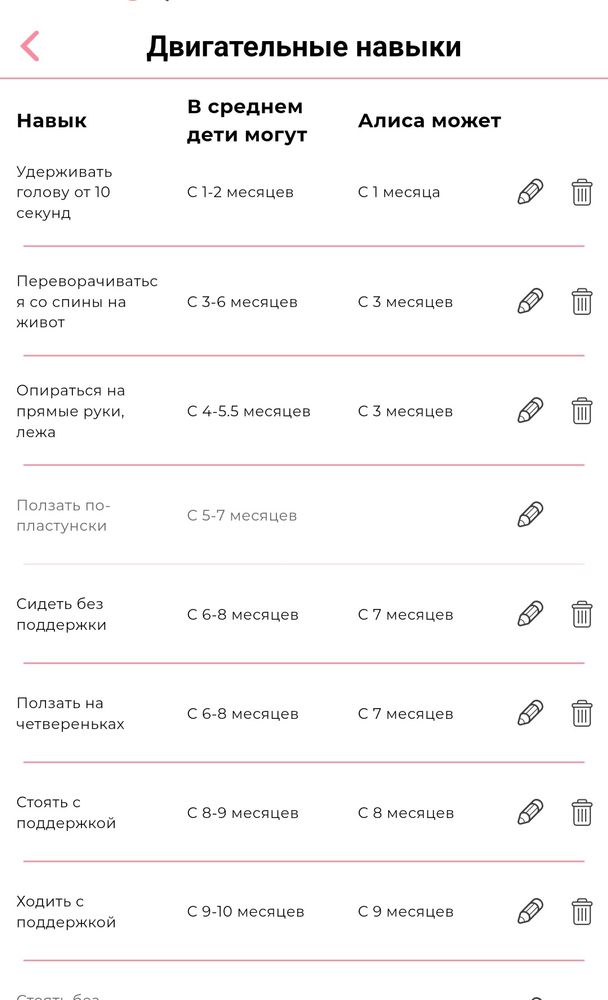Delete the skill 'Удерживать голову от 10 секунд'
Viewport: 608px width, 1000px height.
tap(581, 191)
